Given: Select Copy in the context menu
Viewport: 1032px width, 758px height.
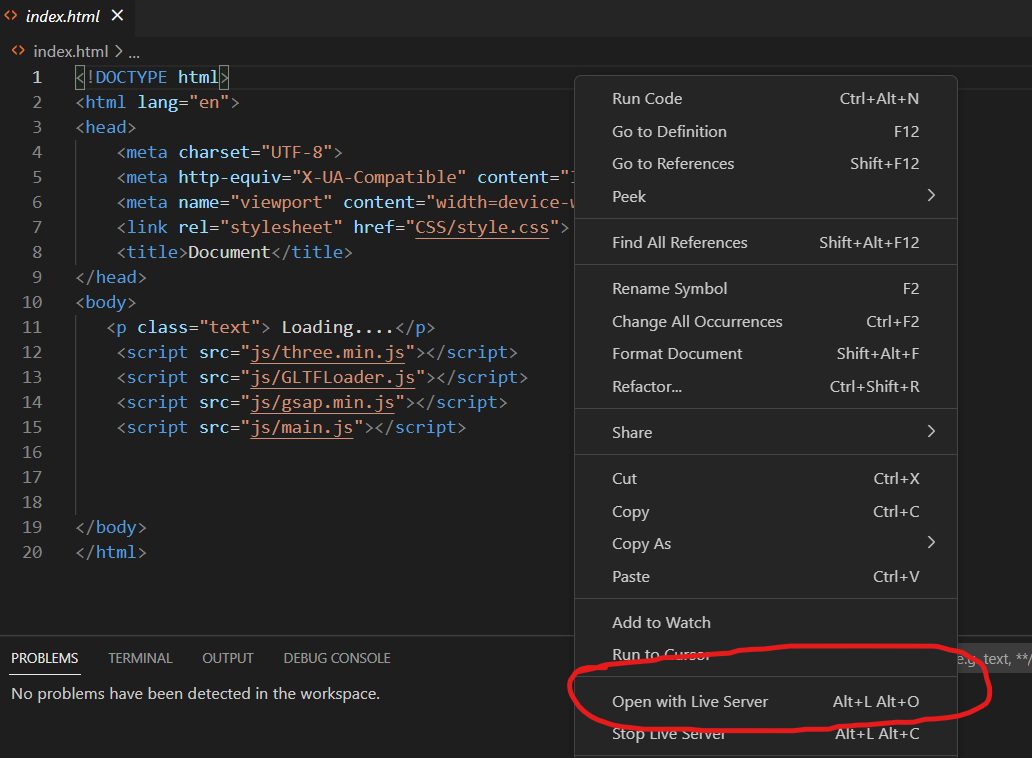Looking at the screenshot, I should pyautogui.click(x=765, y=511).
